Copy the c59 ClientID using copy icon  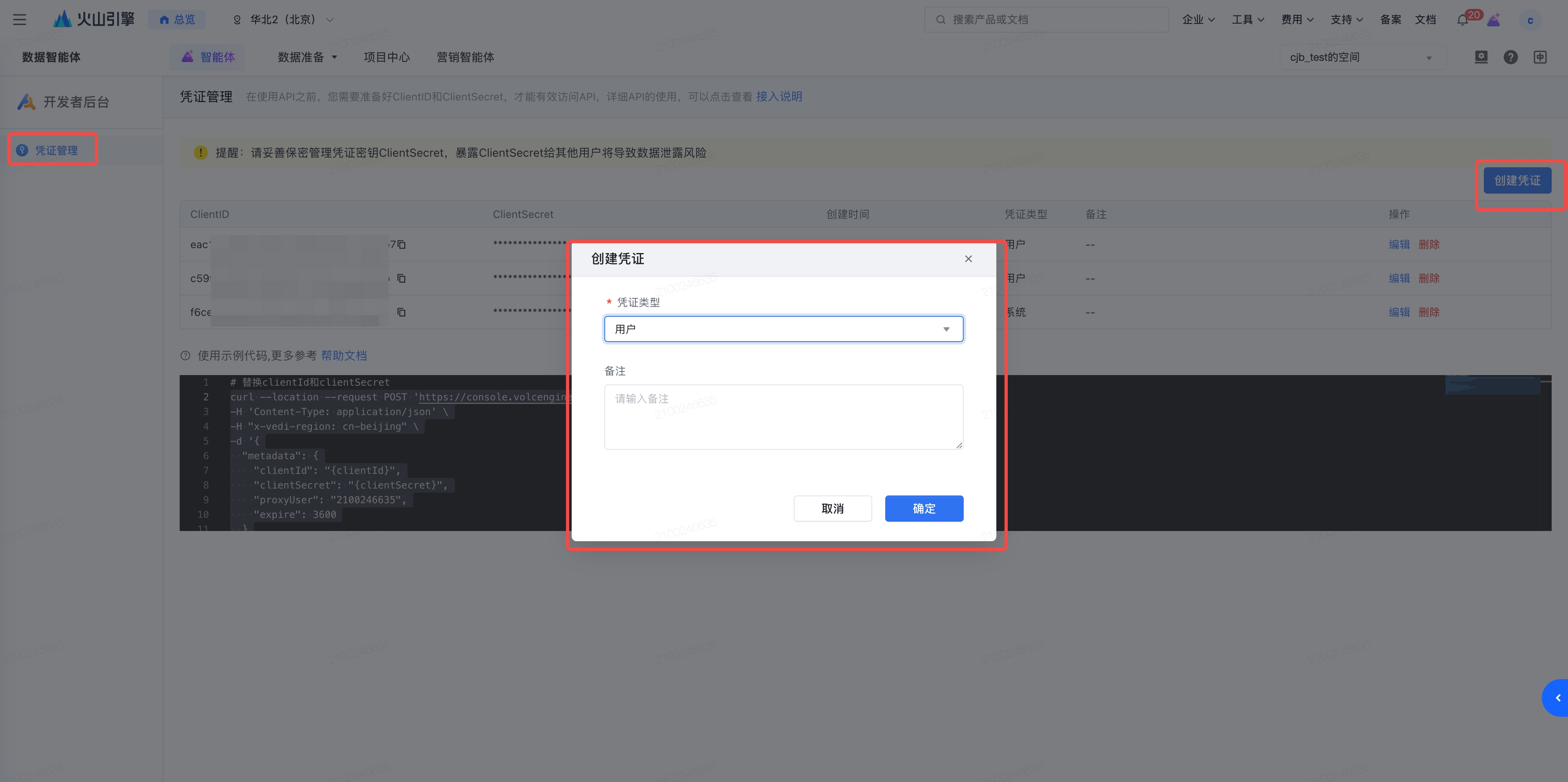[402, 278]
